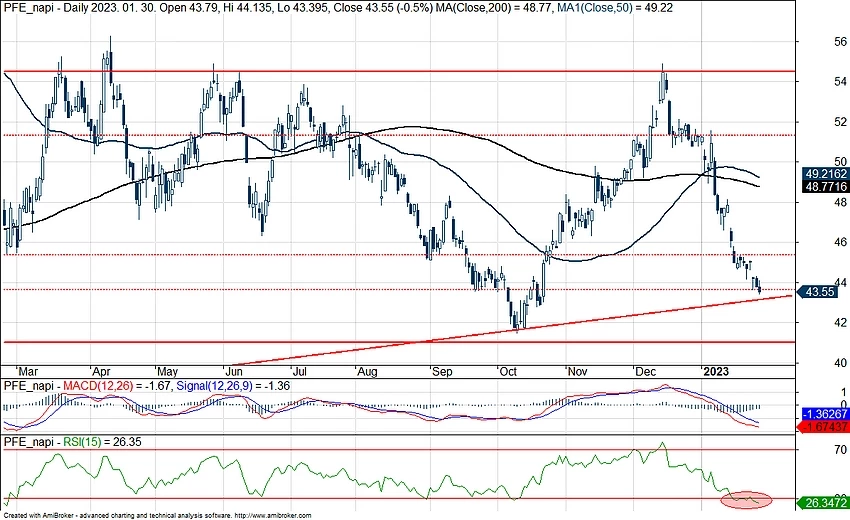Click the 'Mar' month label on time axis
Image resolution: width=850 pixels, height=520 pixels.
(x=28, y=372)
